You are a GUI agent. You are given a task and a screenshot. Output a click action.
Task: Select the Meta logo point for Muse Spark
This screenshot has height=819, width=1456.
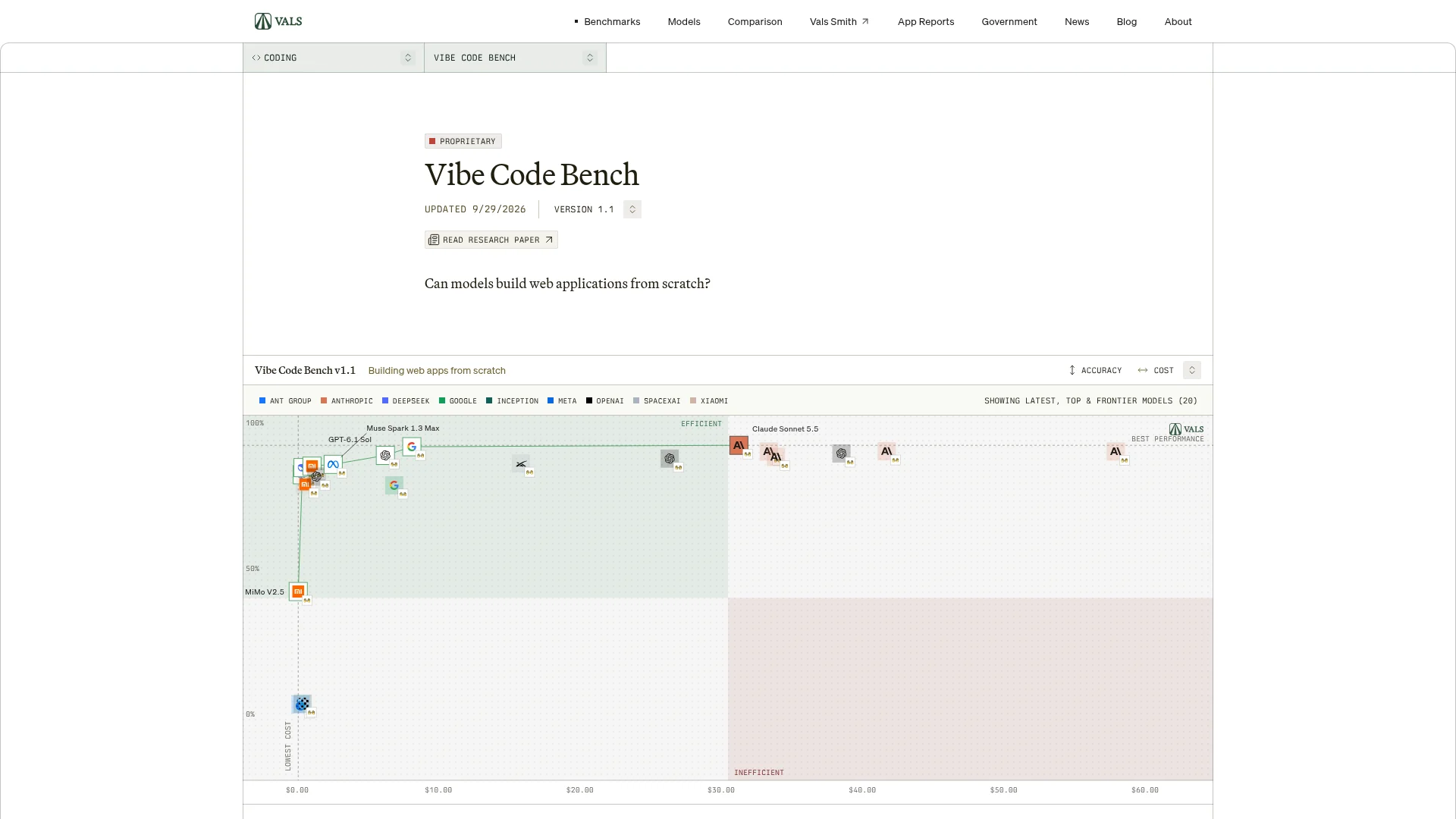[x=333, y=464]
